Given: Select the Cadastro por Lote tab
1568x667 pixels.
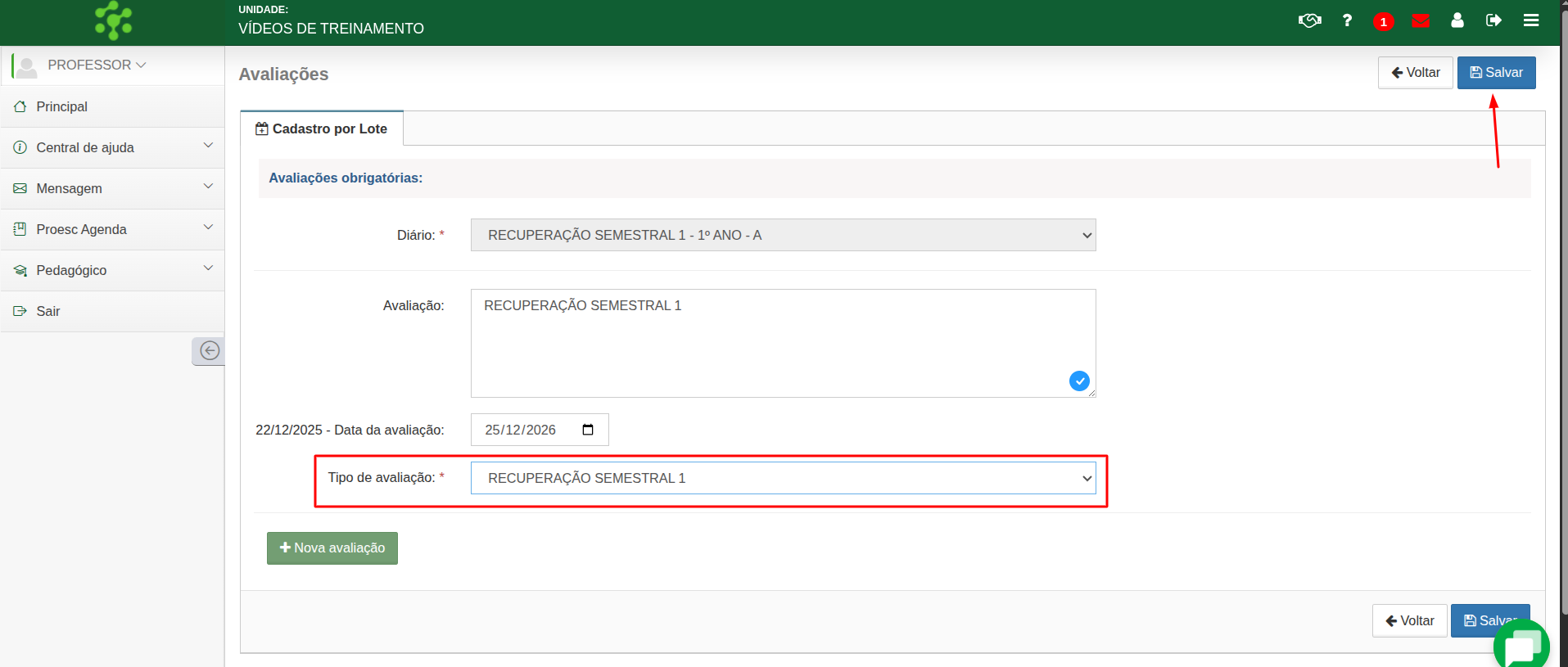Looking at the screenshot, I should tap(321, 128).
